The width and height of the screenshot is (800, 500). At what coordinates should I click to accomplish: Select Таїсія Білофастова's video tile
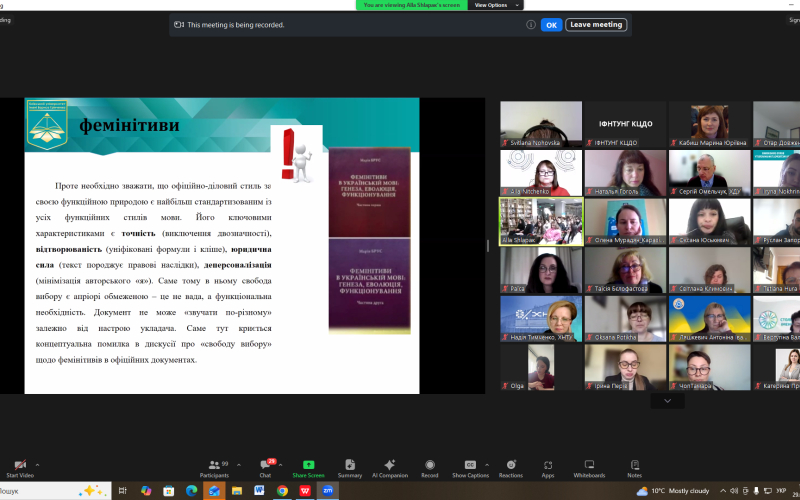626,270
